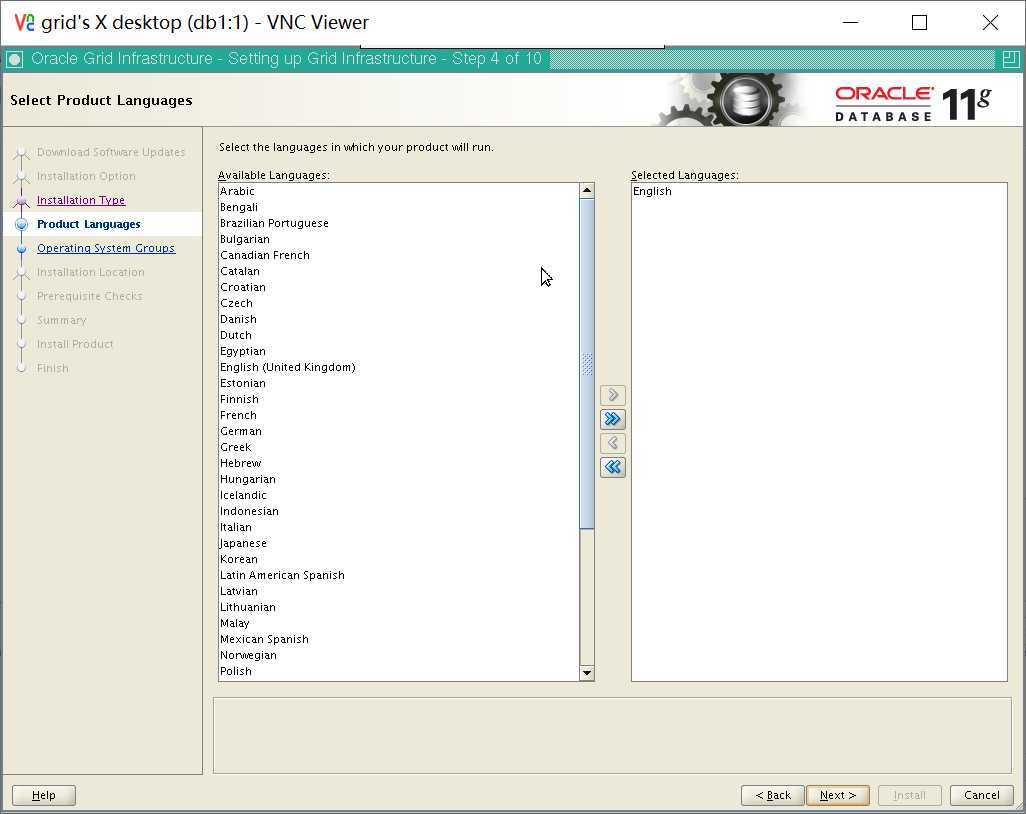Click the Installation Option step
The height and width of the screenshot is (814, 1026).
click(x=86, y=176)
